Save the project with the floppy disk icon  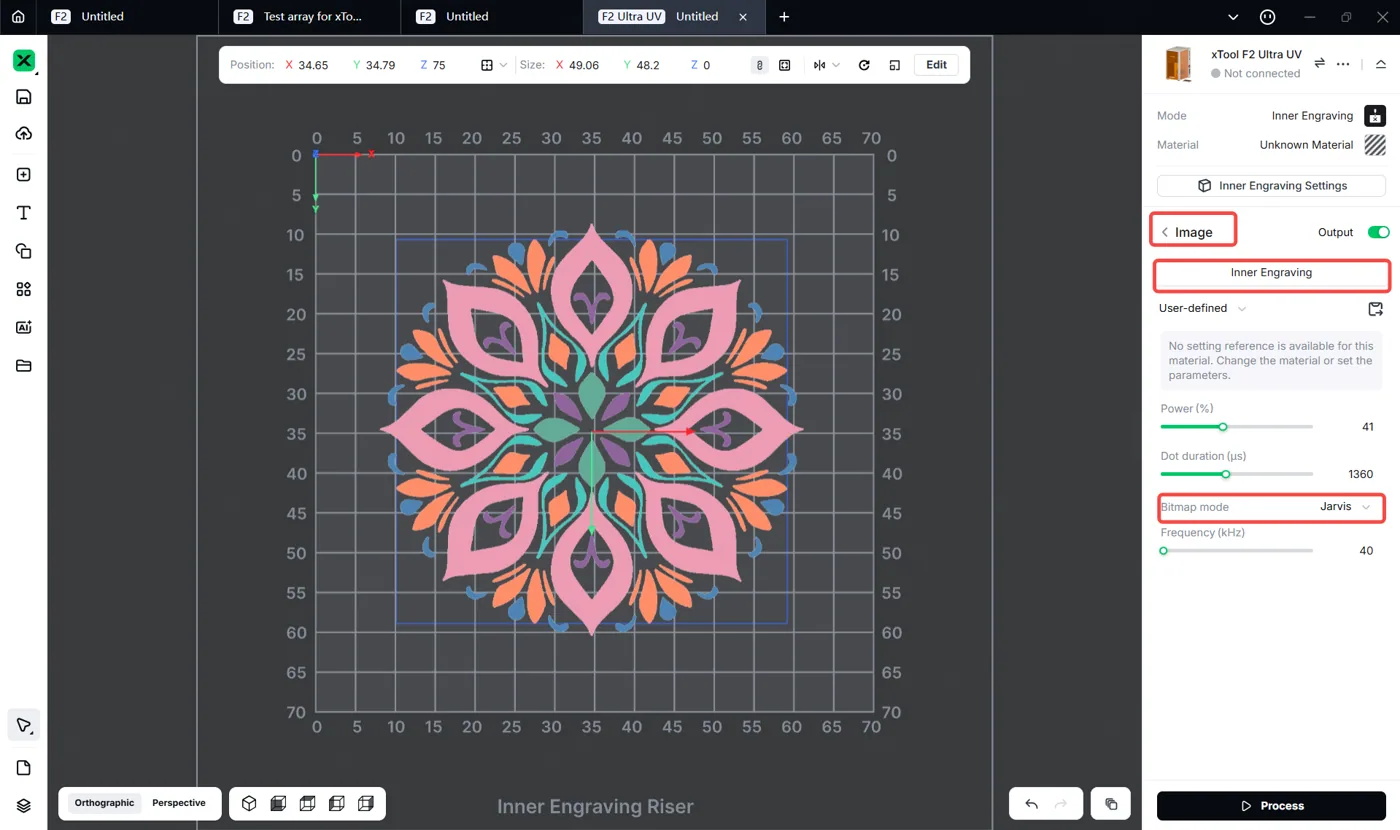(x=24, y=97)
